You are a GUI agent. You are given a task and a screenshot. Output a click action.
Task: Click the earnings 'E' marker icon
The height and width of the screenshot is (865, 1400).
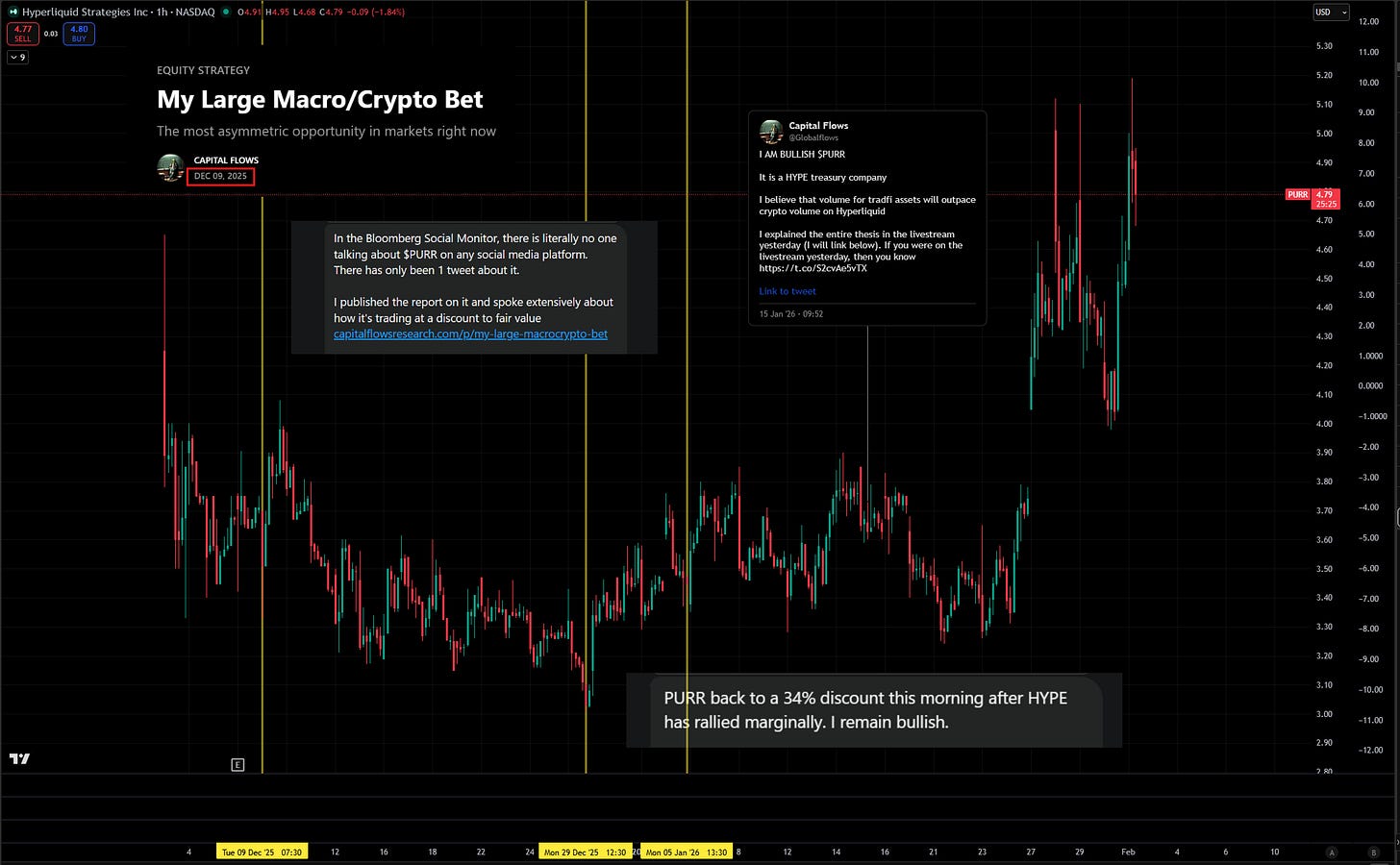tap(237, 765)
